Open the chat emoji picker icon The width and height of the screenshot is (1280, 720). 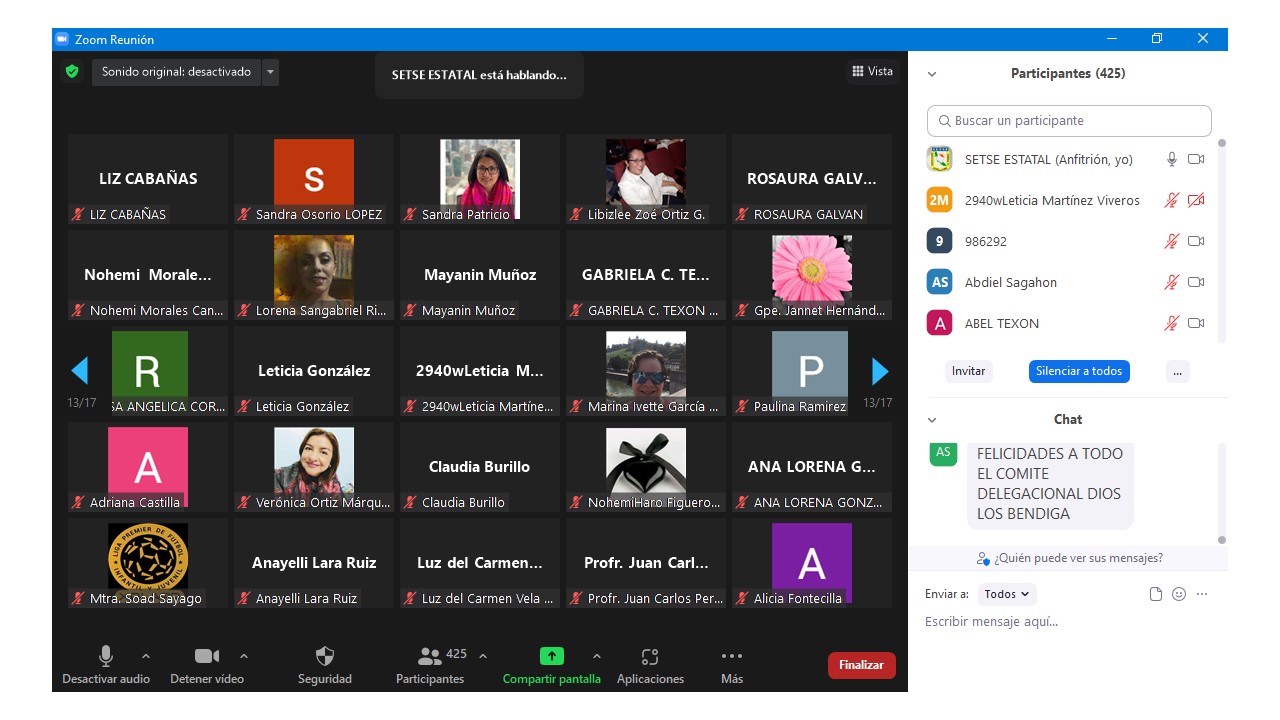1179,594
